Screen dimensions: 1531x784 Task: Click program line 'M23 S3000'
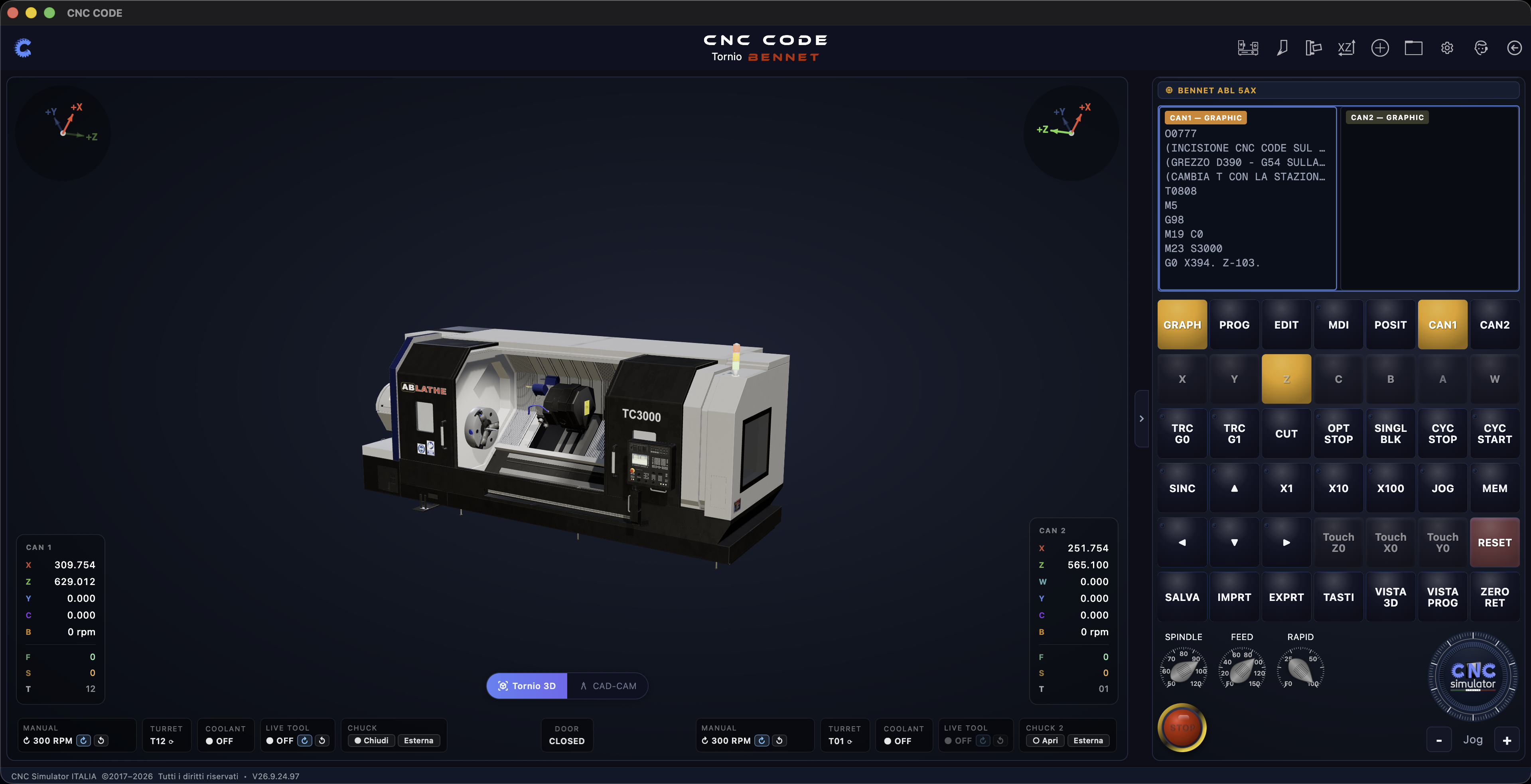tap(1194, 248)
